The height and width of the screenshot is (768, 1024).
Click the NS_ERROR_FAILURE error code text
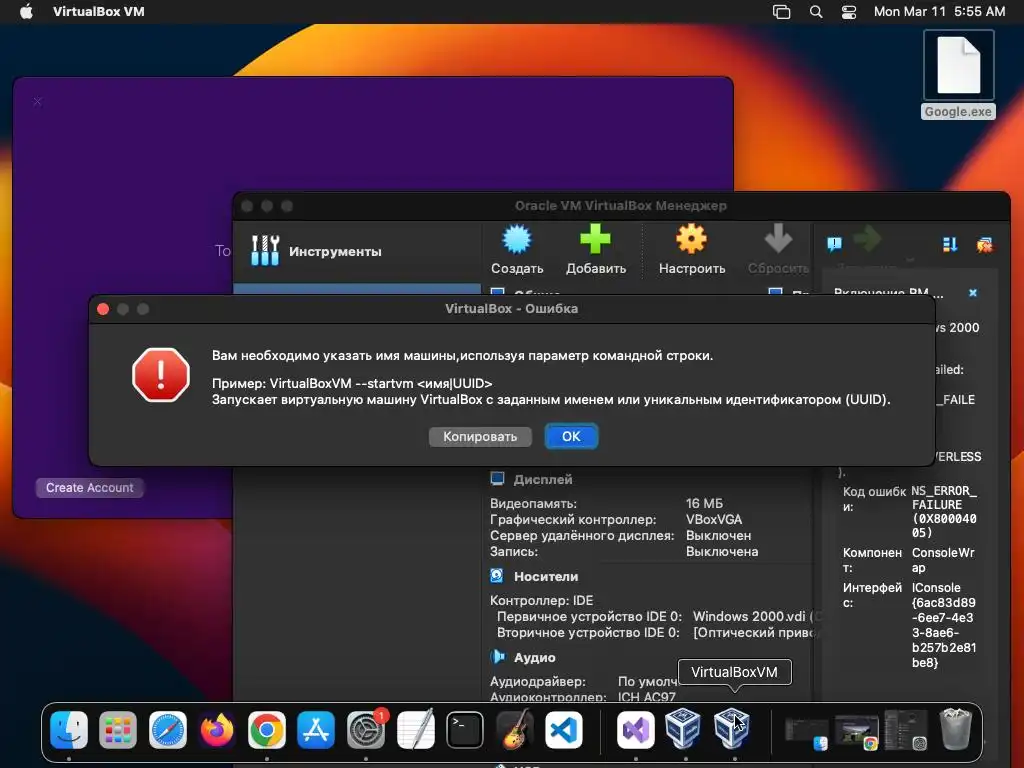(944, 511)
